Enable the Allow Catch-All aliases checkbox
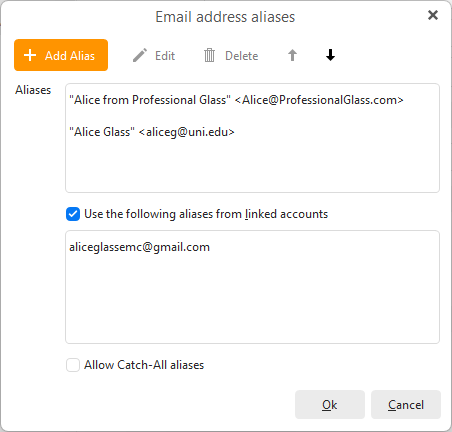Screen dimensions: 452x432 73,365
